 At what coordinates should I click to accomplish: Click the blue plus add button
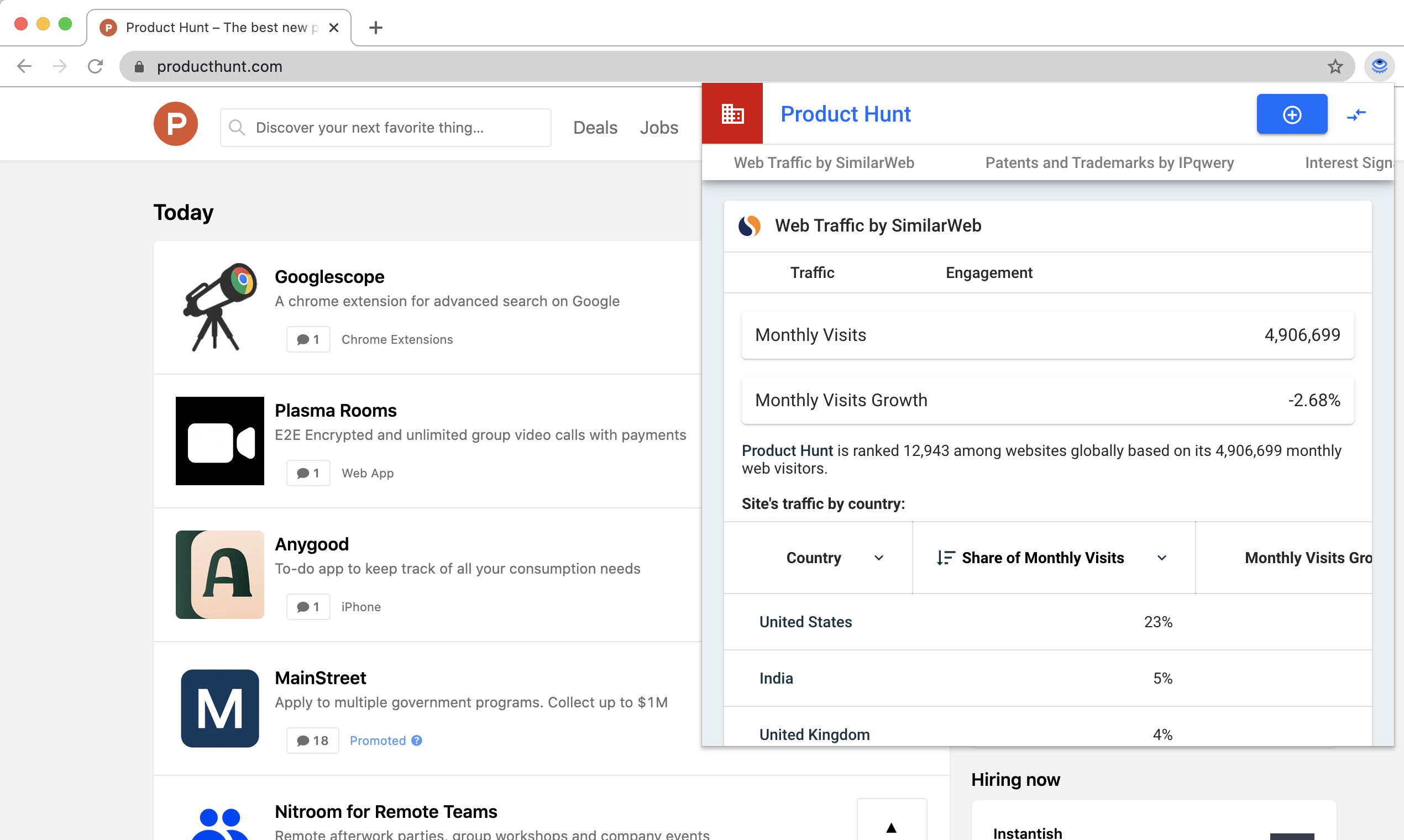pyautogui.click(x=1291, y=114)
